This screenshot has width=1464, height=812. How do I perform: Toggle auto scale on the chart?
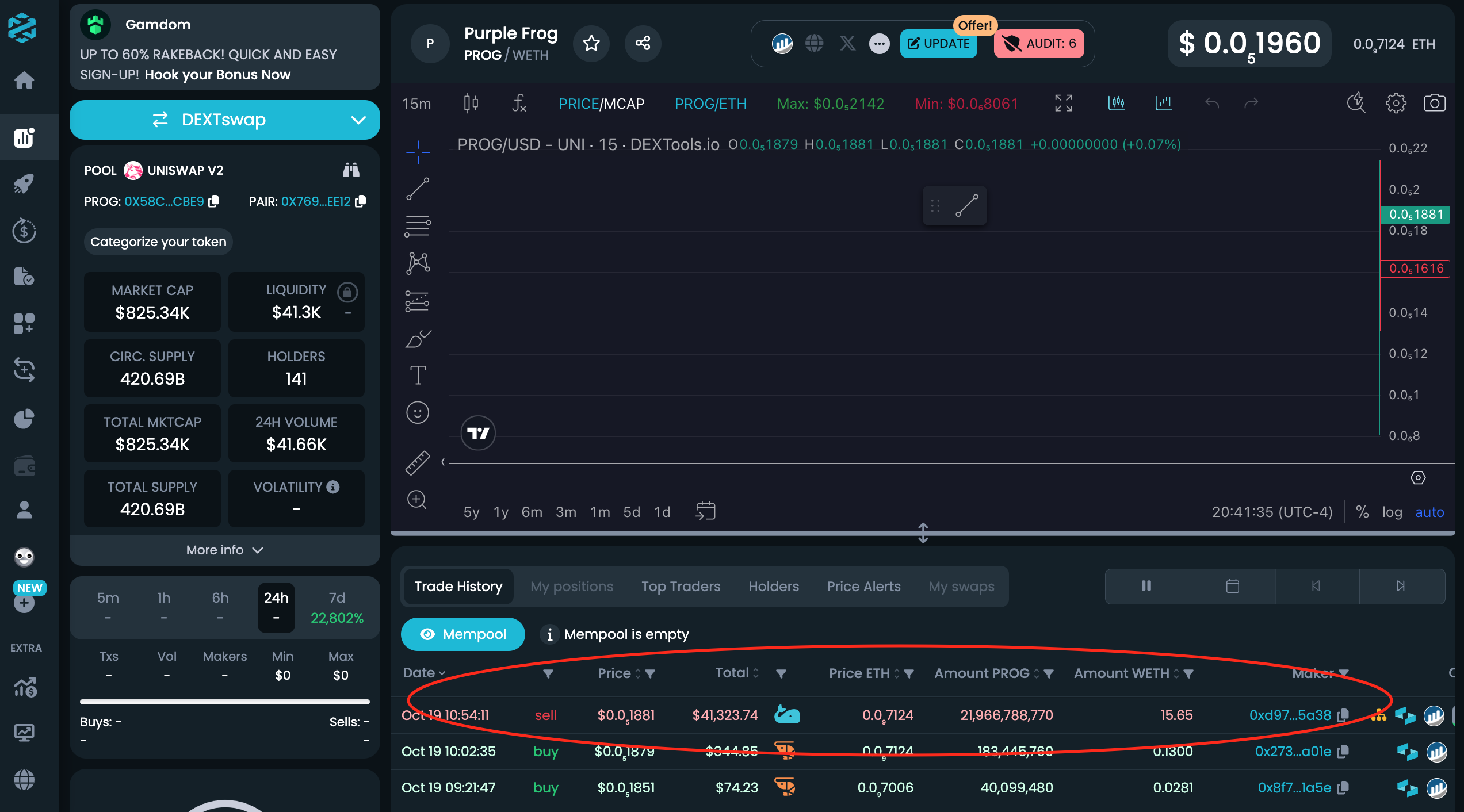pos(1429,512)
